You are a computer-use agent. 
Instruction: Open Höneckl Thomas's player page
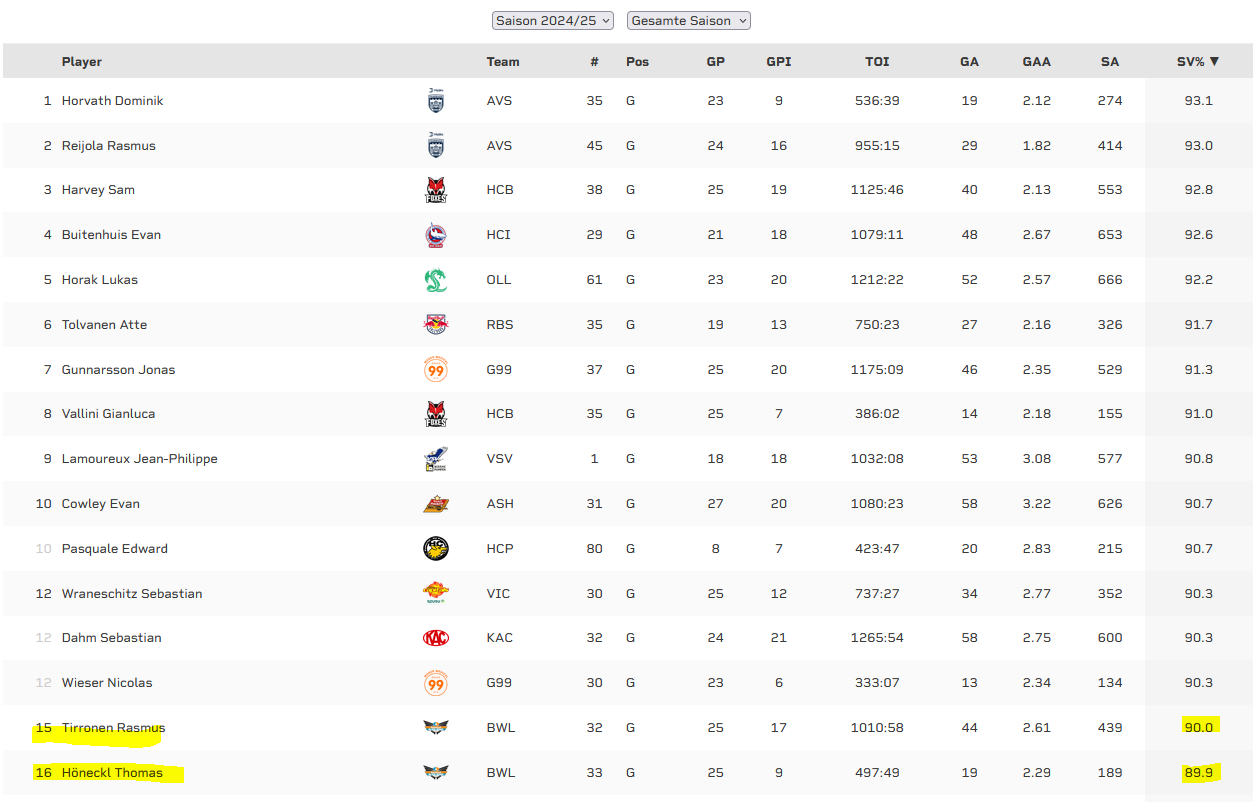[x=112, y=773]
